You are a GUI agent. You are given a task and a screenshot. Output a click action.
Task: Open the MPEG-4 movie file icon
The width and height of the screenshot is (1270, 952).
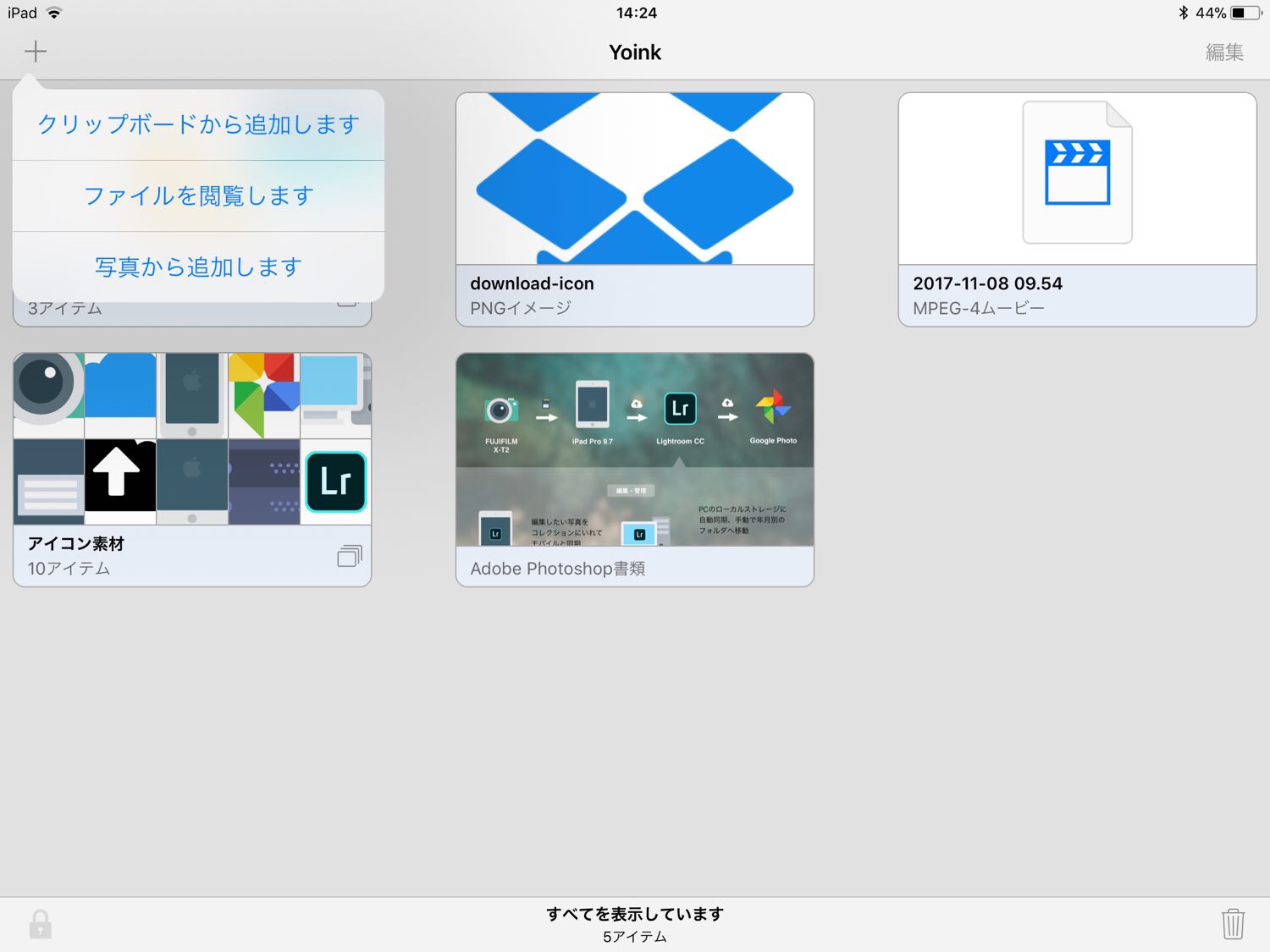[1077, 173]
